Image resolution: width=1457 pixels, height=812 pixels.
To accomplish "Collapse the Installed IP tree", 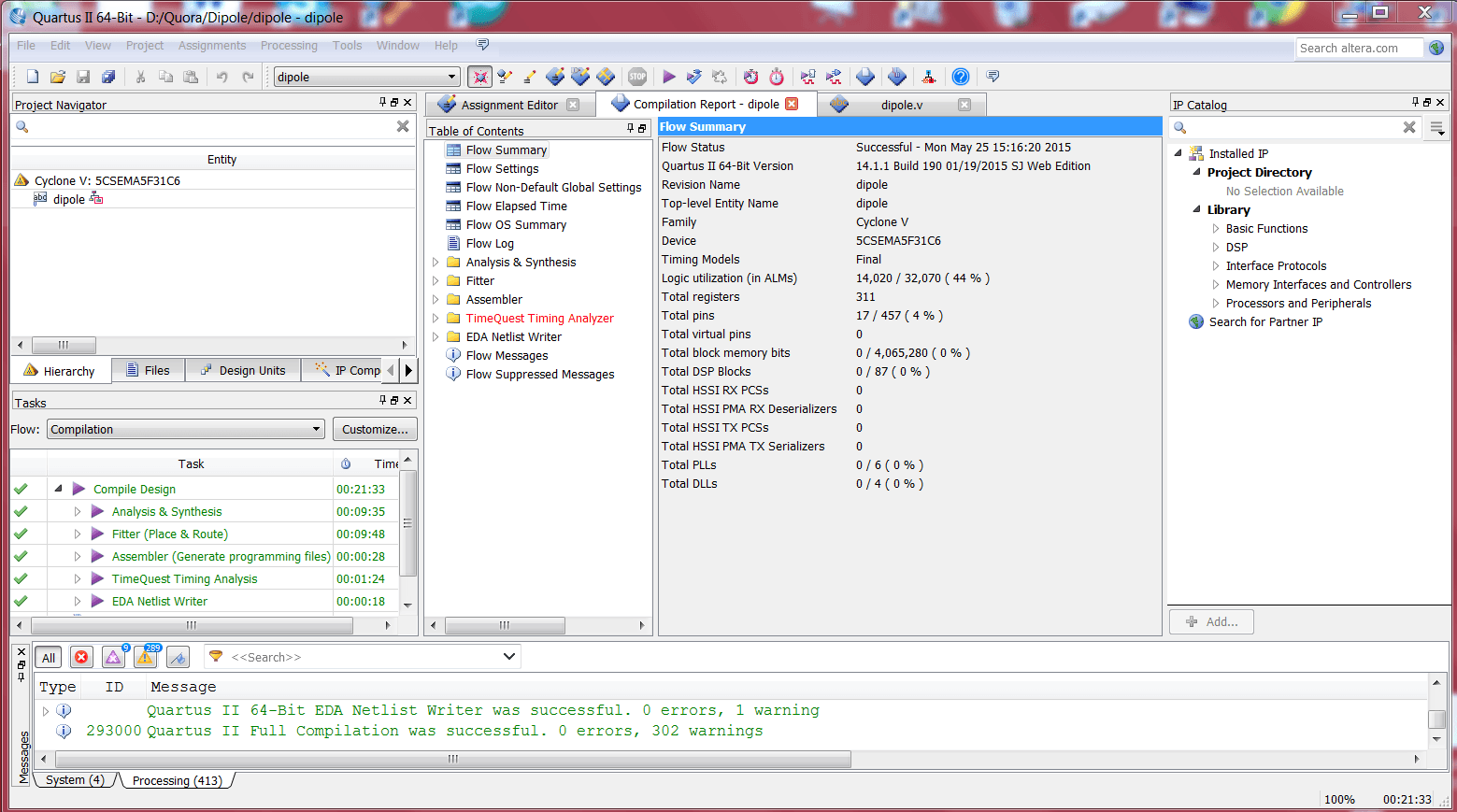I will 1178,153.
